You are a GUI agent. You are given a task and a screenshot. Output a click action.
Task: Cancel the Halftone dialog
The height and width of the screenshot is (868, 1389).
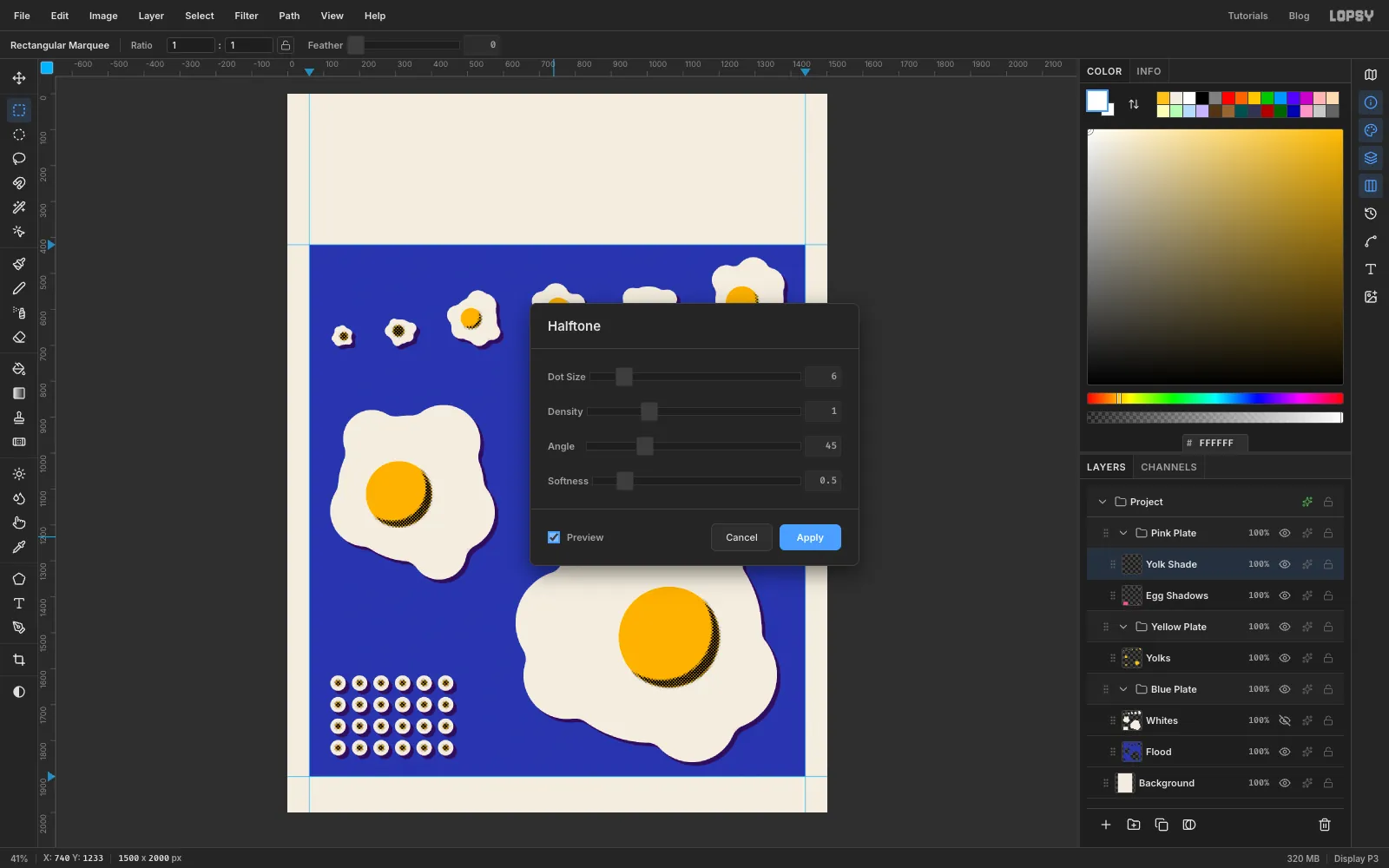(741, 537)
